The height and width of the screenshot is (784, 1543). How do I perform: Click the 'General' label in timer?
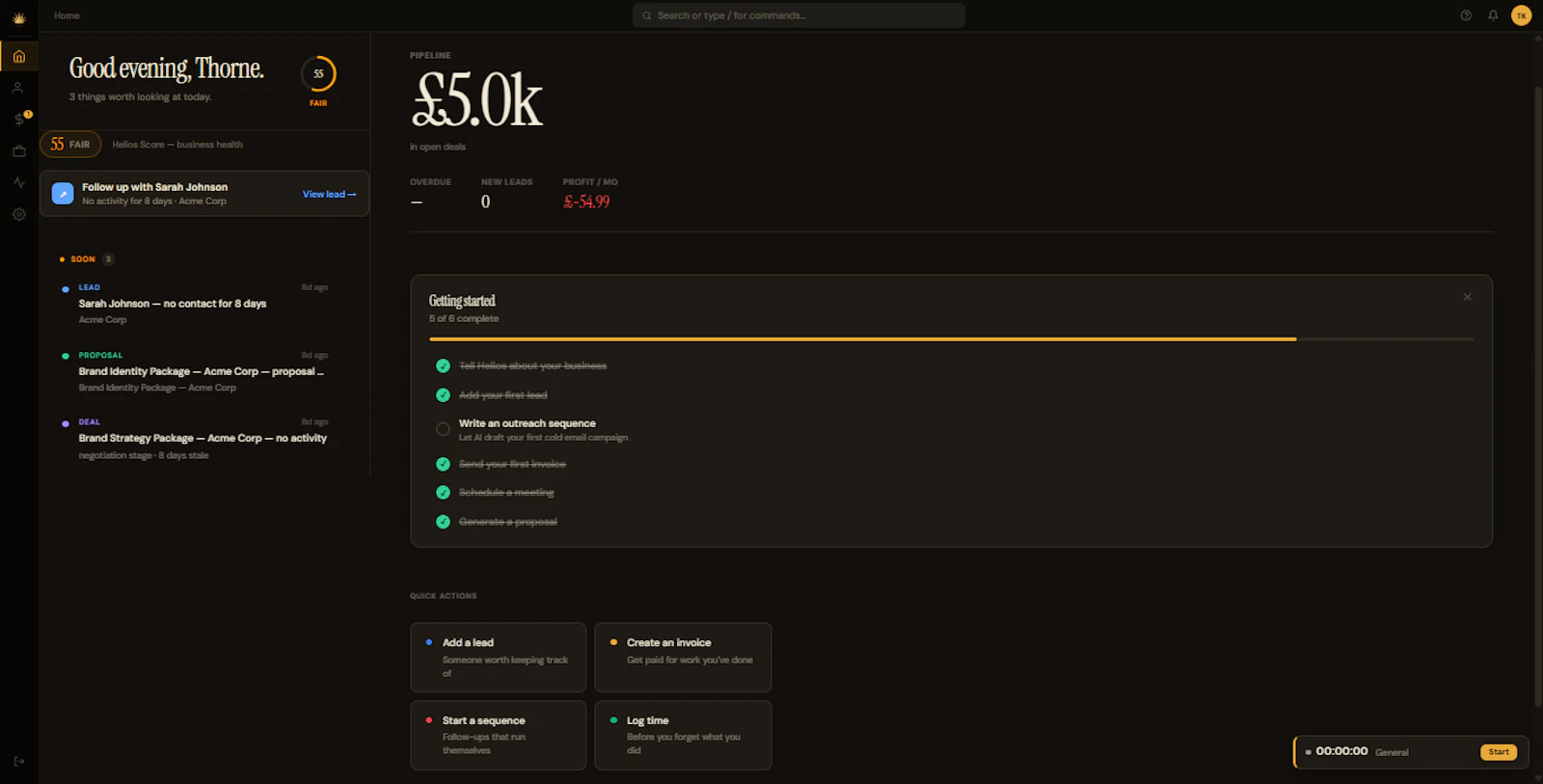1392,752
